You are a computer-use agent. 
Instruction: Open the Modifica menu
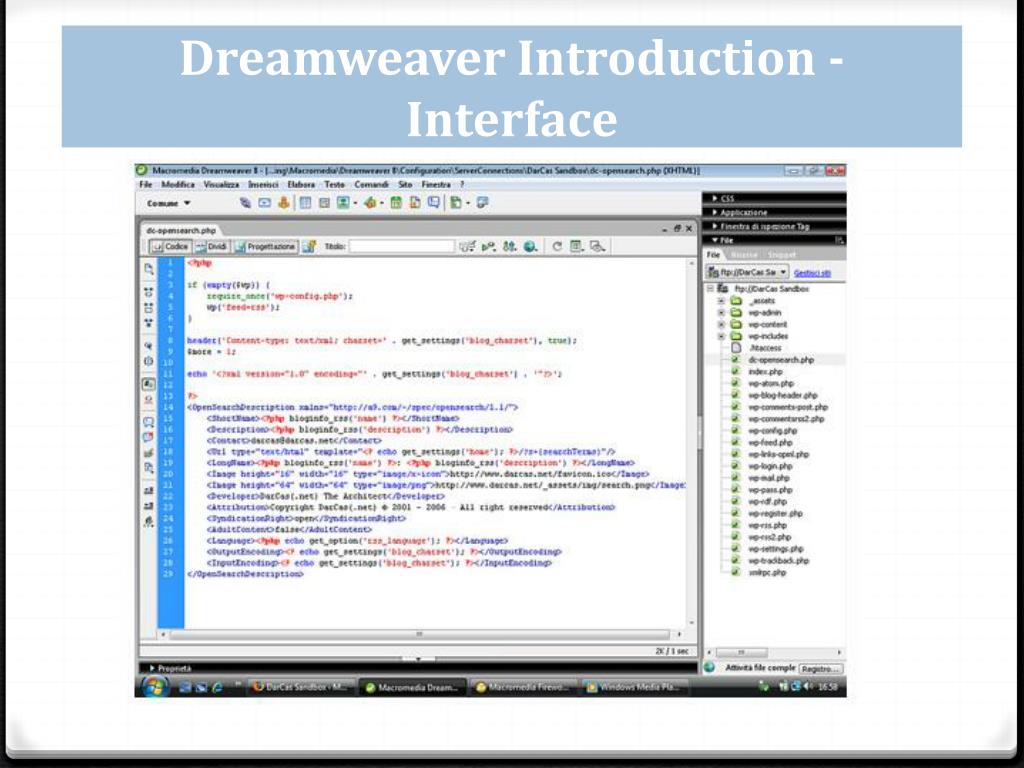point(178,185)
